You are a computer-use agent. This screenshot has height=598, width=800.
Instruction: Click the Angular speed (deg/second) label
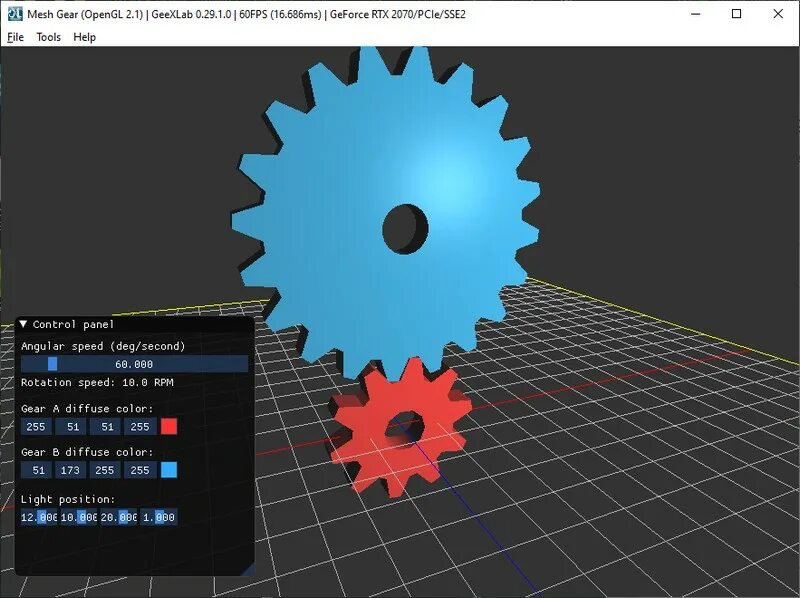click(x=103, y=346)
